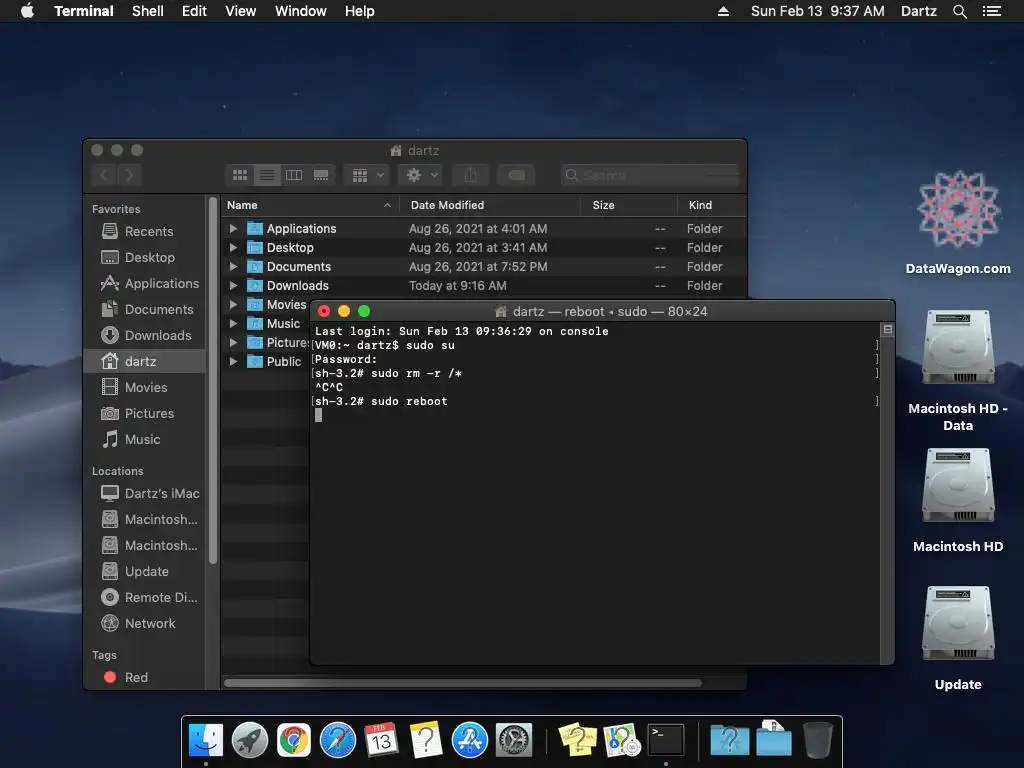Screen dimensions: 1024x768
Task: Launch Launchpad rocket icon in dock
Action: click(x=249, y=740)
